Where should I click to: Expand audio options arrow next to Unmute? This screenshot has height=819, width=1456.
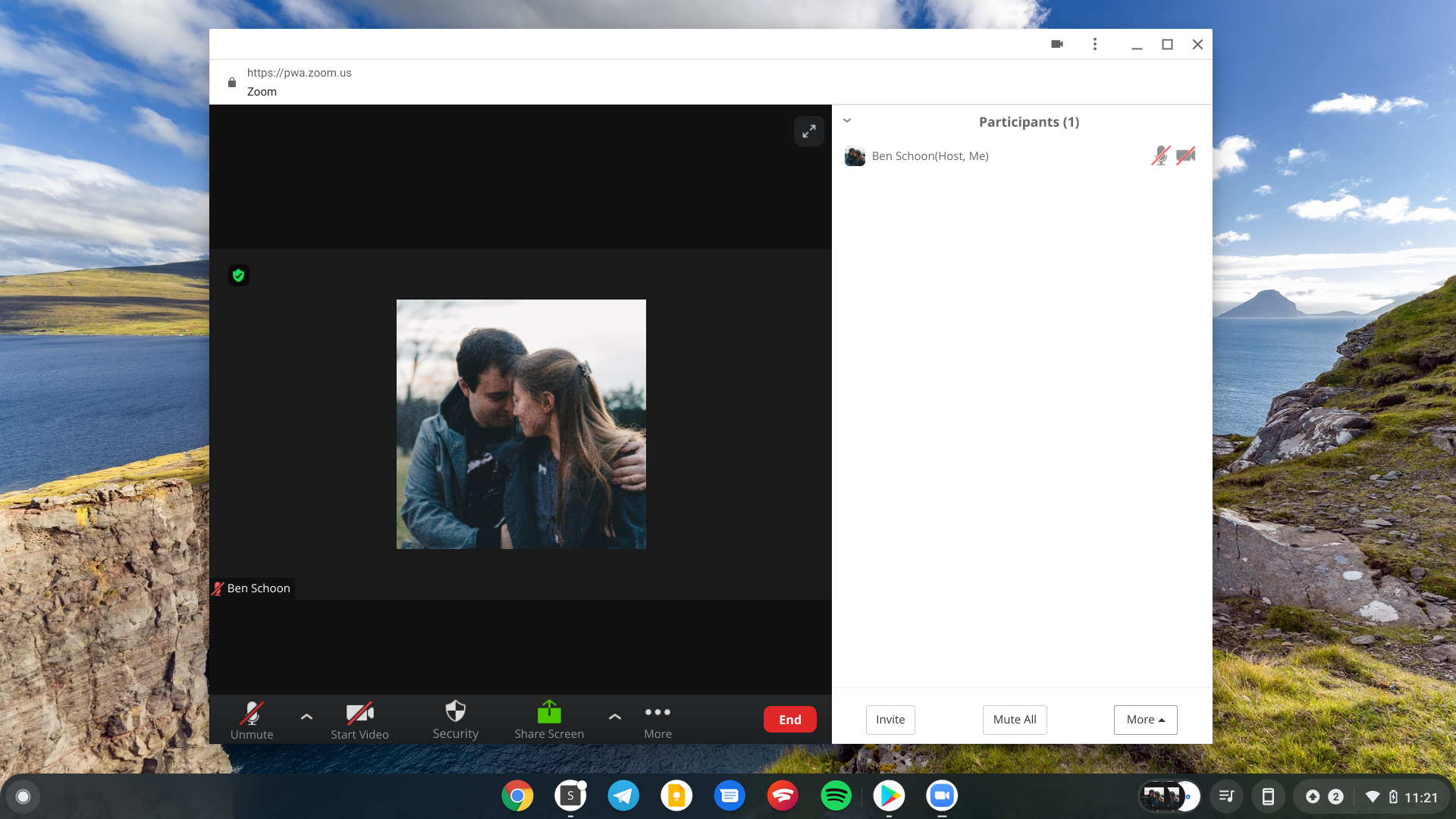point(306,716)
